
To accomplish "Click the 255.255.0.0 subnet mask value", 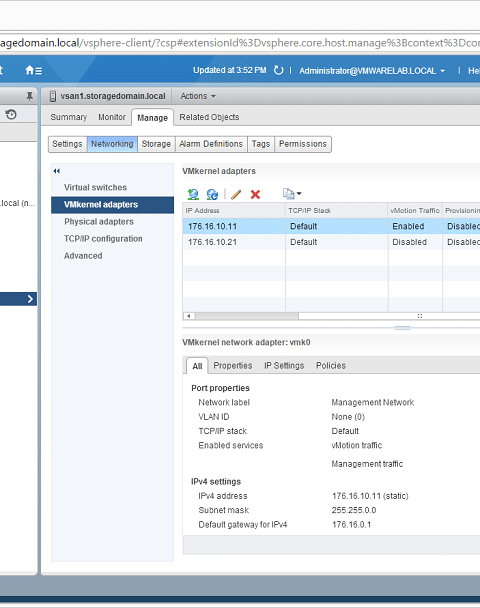I will [x=354, y=510].
